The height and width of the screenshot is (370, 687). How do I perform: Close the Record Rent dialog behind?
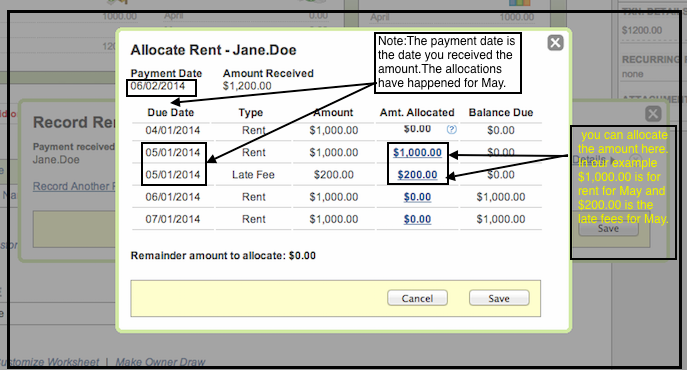pos(653,114)
